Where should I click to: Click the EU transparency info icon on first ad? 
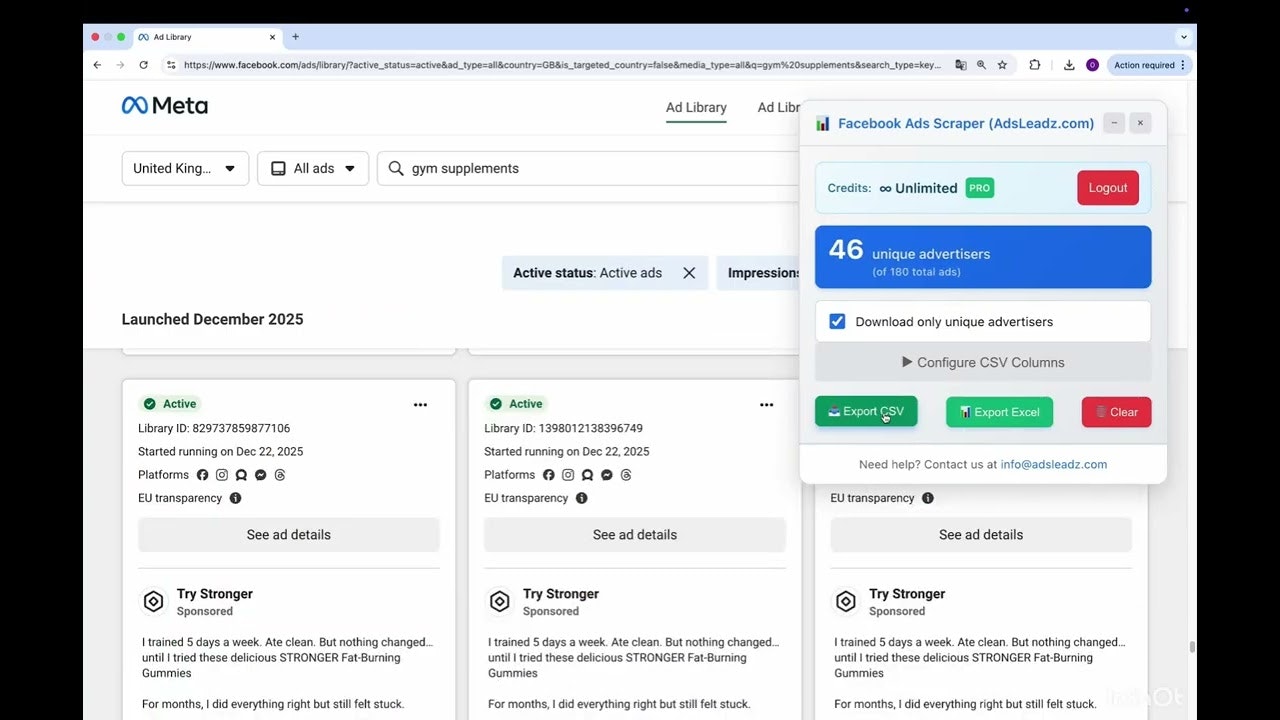[x=236, y=498]
